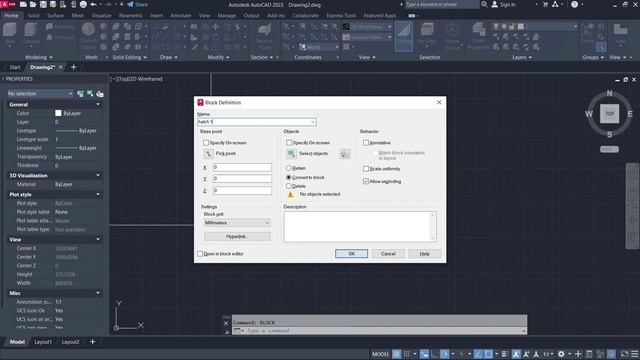Click Help in Block Definition dialog
640x360 pixels.
(424, 254)
